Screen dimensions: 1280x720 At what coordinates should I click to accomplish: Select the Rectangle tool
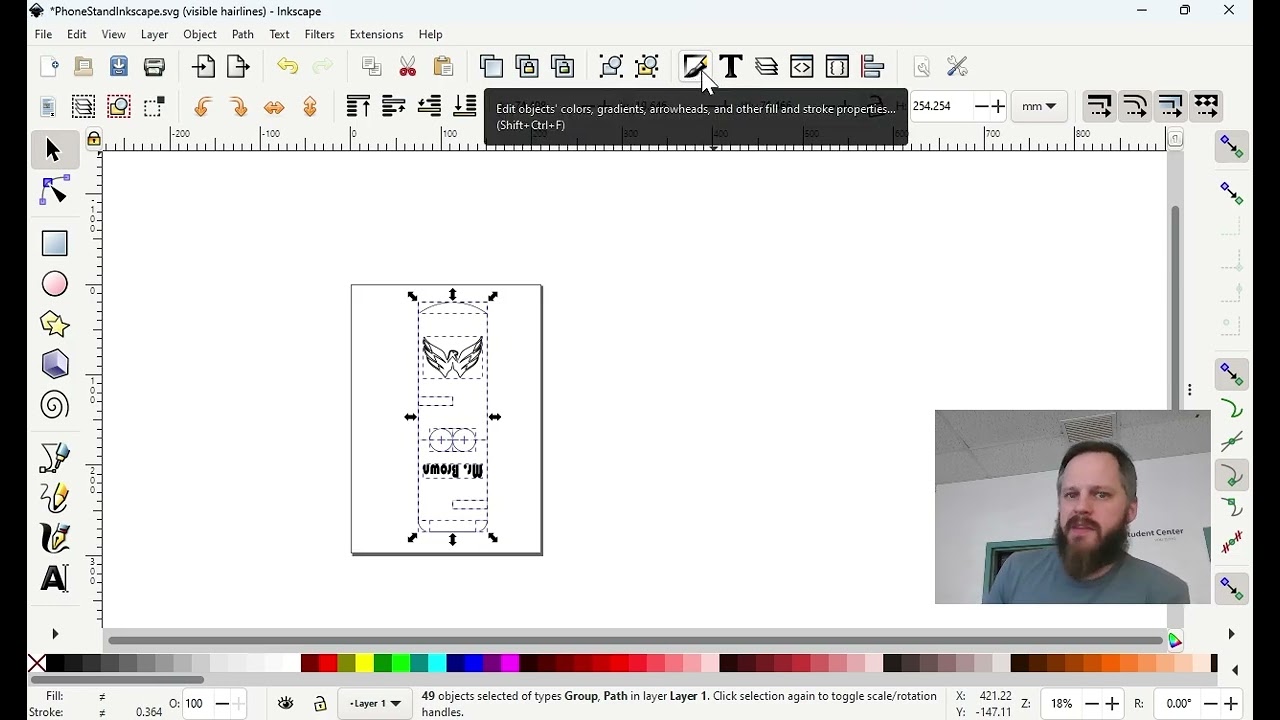pyautogui.click(x=54, y=243)
